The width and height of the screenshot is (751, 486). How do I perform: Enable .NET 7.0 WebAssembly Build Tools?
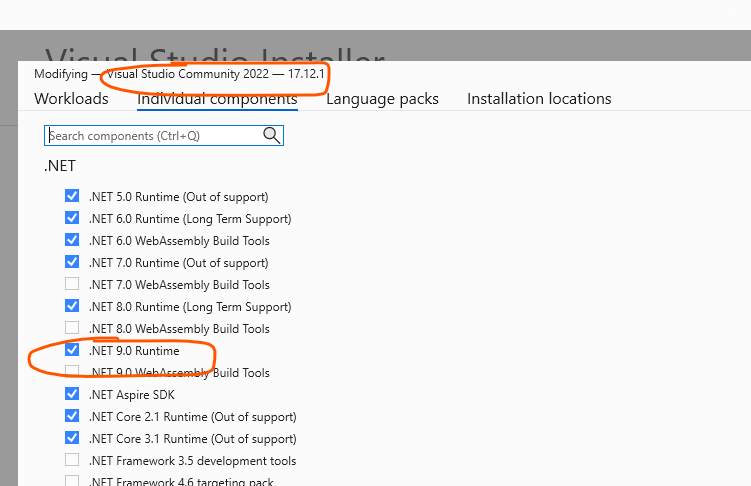(x=72, y=284)
